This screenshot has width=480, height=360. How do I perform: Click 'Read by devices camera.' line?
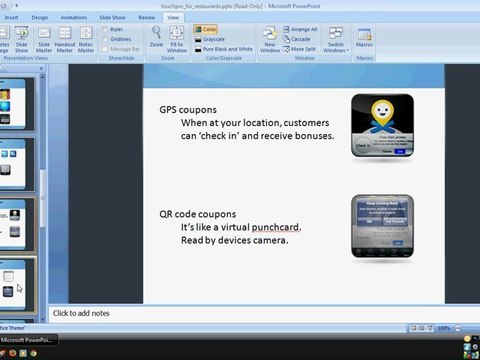point(235,240)
